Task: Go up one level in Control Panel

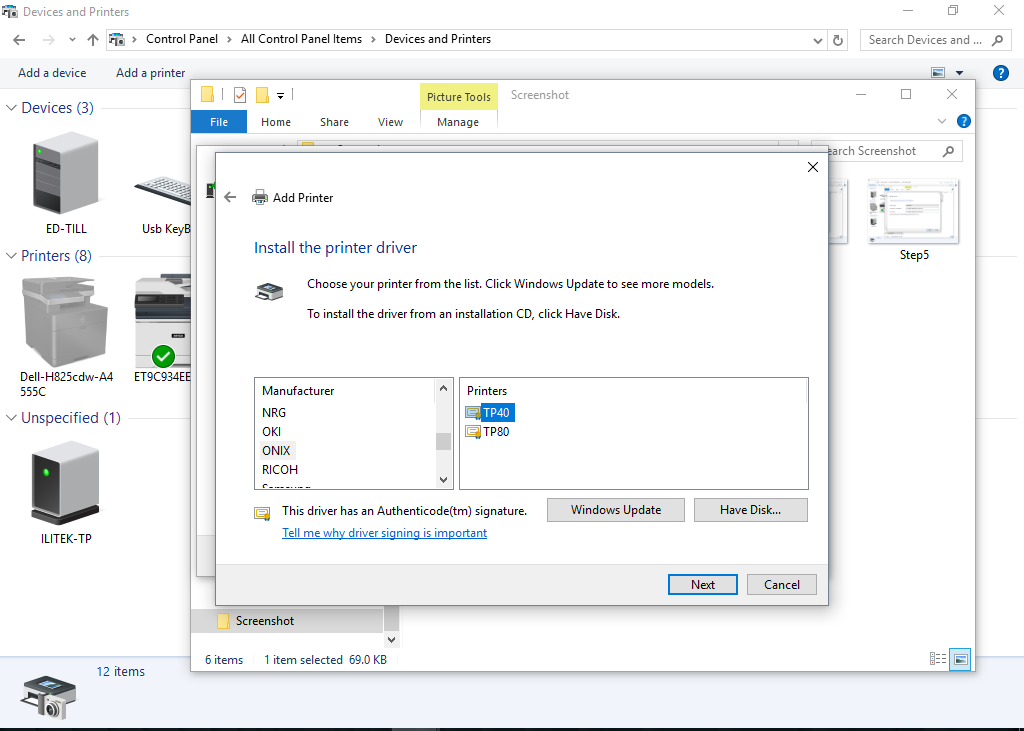Action: click(x=93, y=40)
